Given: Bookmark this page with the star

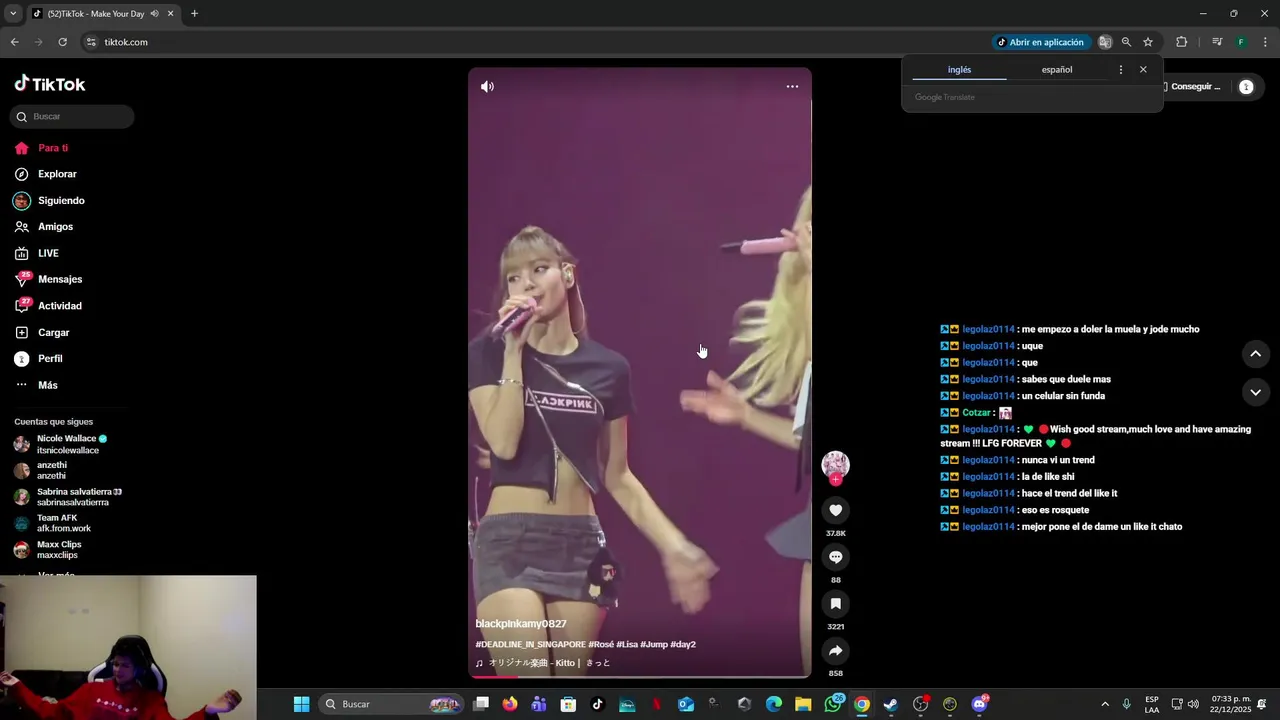Looking at the screenshot, I should 1148,42.
